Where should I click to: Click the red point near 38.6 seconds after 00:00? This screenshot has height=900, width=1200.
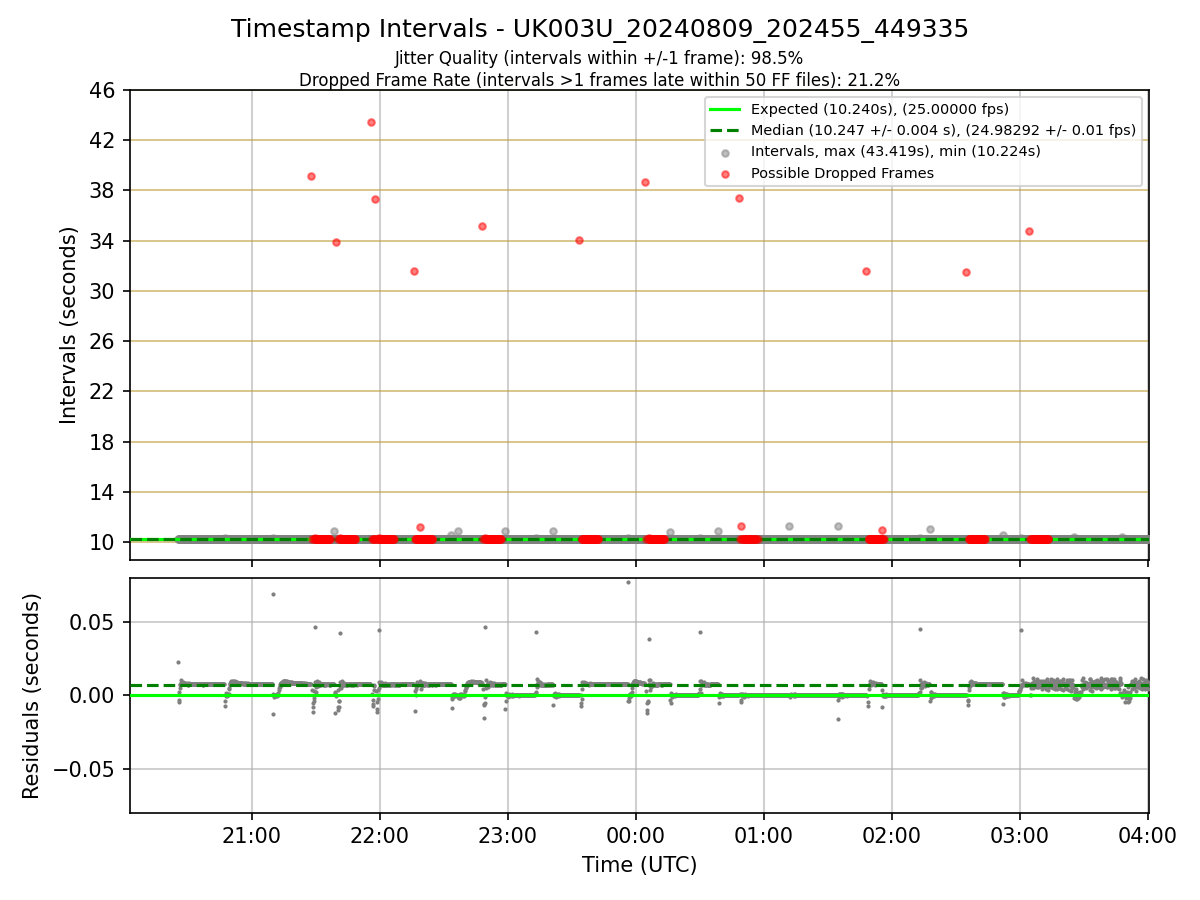click(645, 182)
